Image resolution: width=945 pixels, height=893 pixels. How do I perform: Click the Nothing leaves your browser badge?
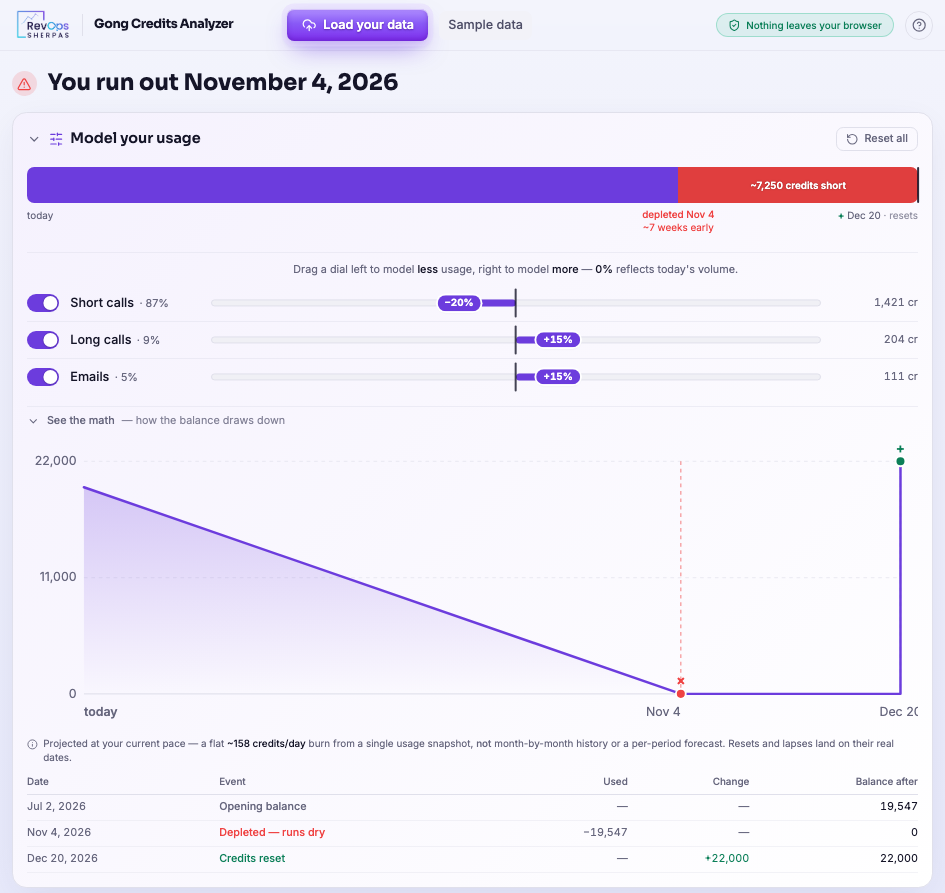click(805, 25)
